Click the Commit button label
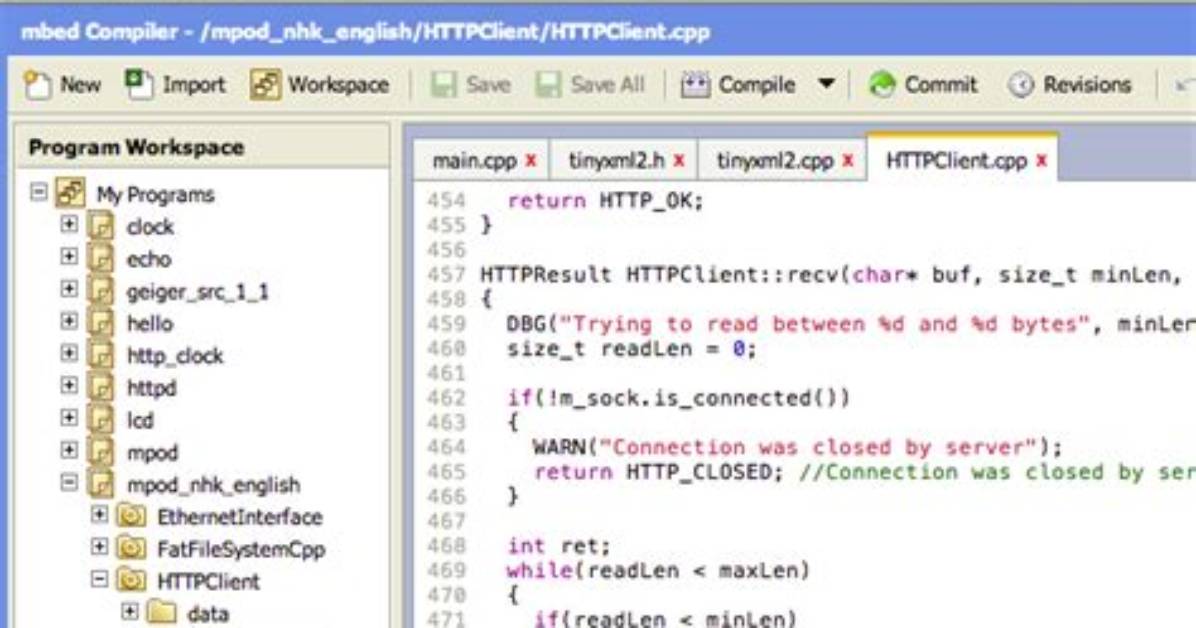 coord(940,85)
